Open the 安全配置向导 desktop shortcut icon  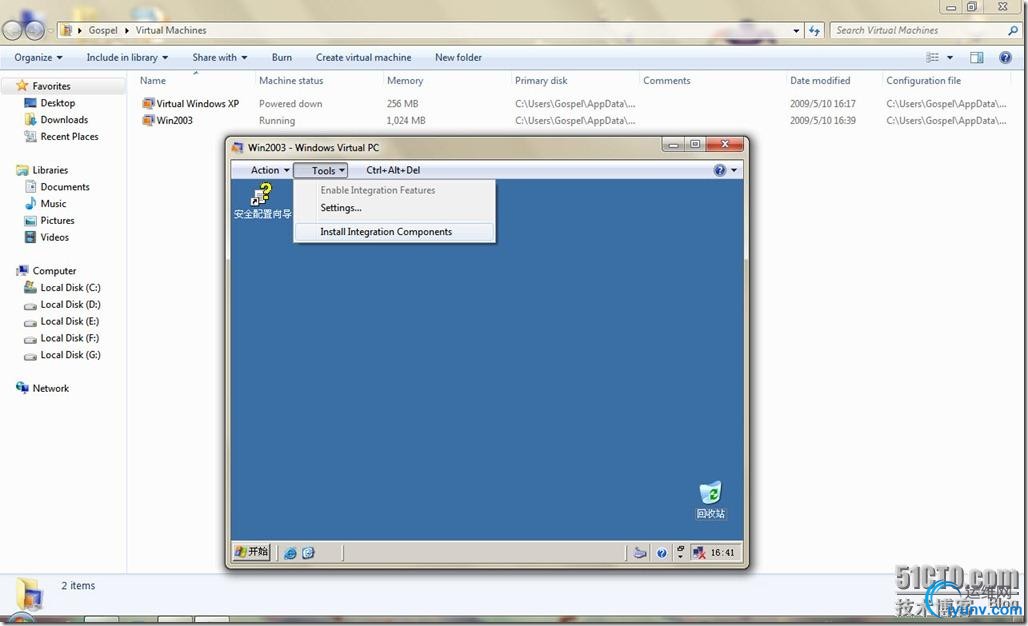(x=262, y=201)
